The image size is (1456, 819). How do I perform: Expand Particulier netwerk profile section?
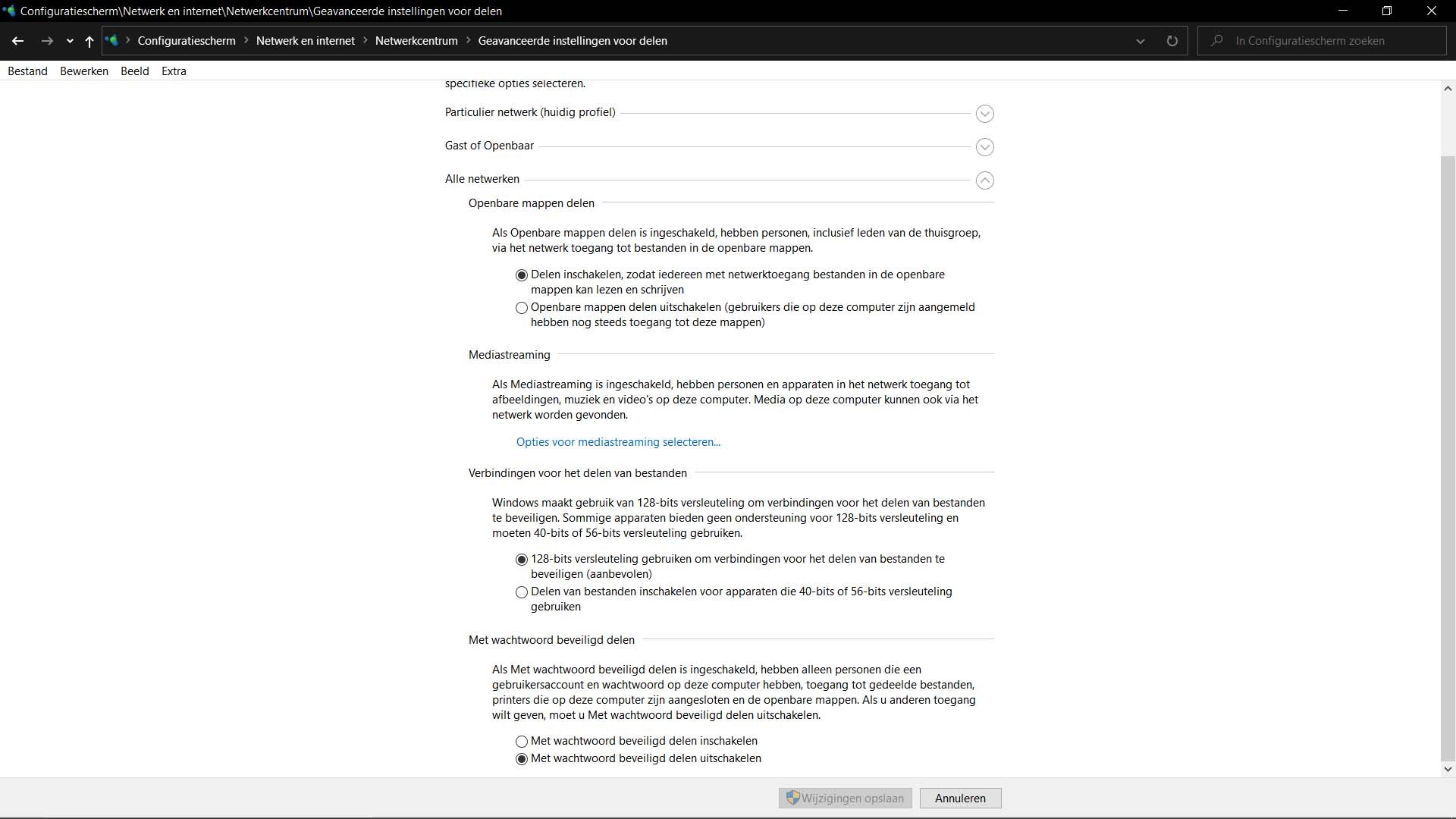tap(984, 114)
